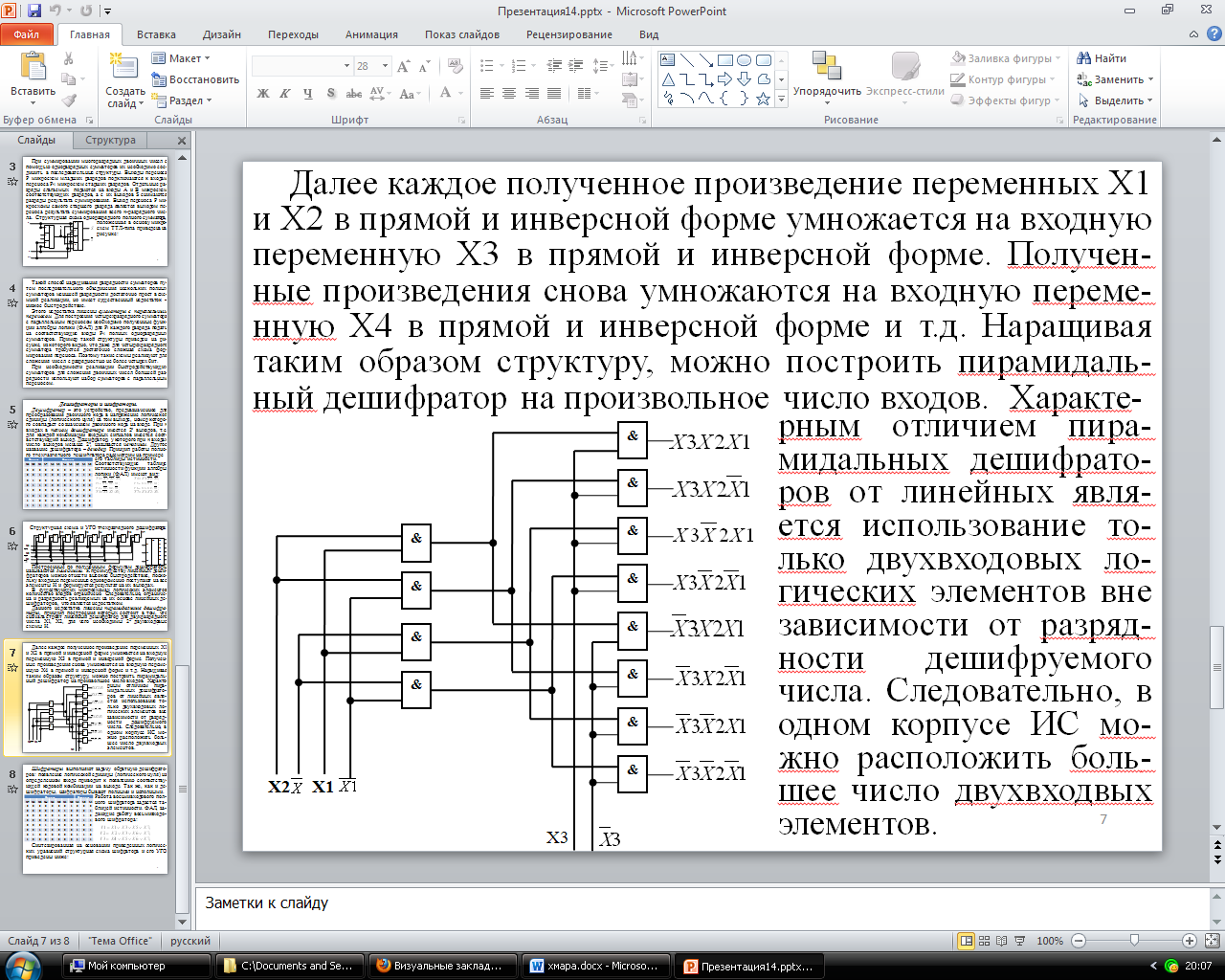Click the zoom in plus button
The height and width of the screenshot is (980, 1225).
(1189, 941)
